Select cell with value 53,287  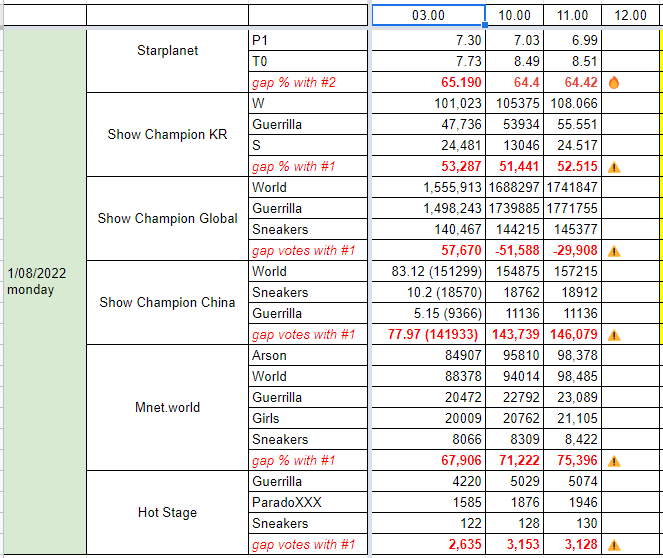428,166
